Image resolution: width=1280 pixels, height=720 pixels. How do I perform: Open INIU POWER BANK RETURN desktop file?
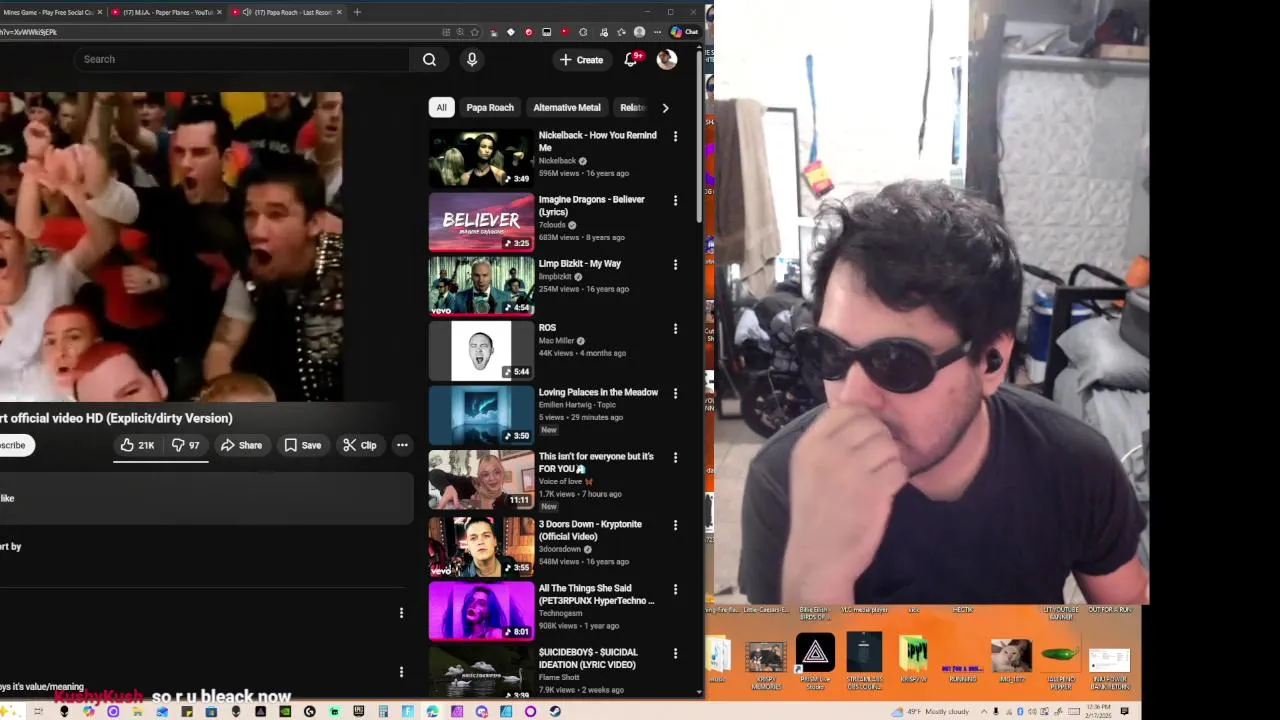point(1109,667)
